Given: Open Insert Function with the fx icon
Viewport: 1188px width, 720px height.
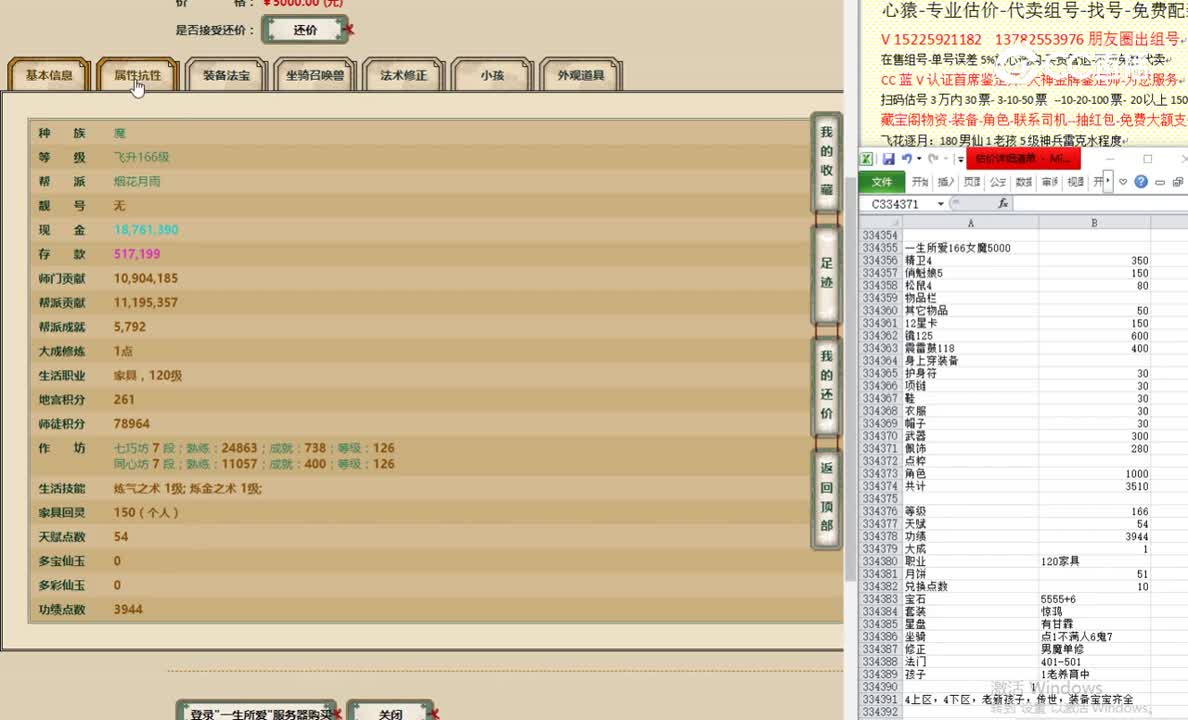Looking at the screenshot, I should [x=1004, y=203].
